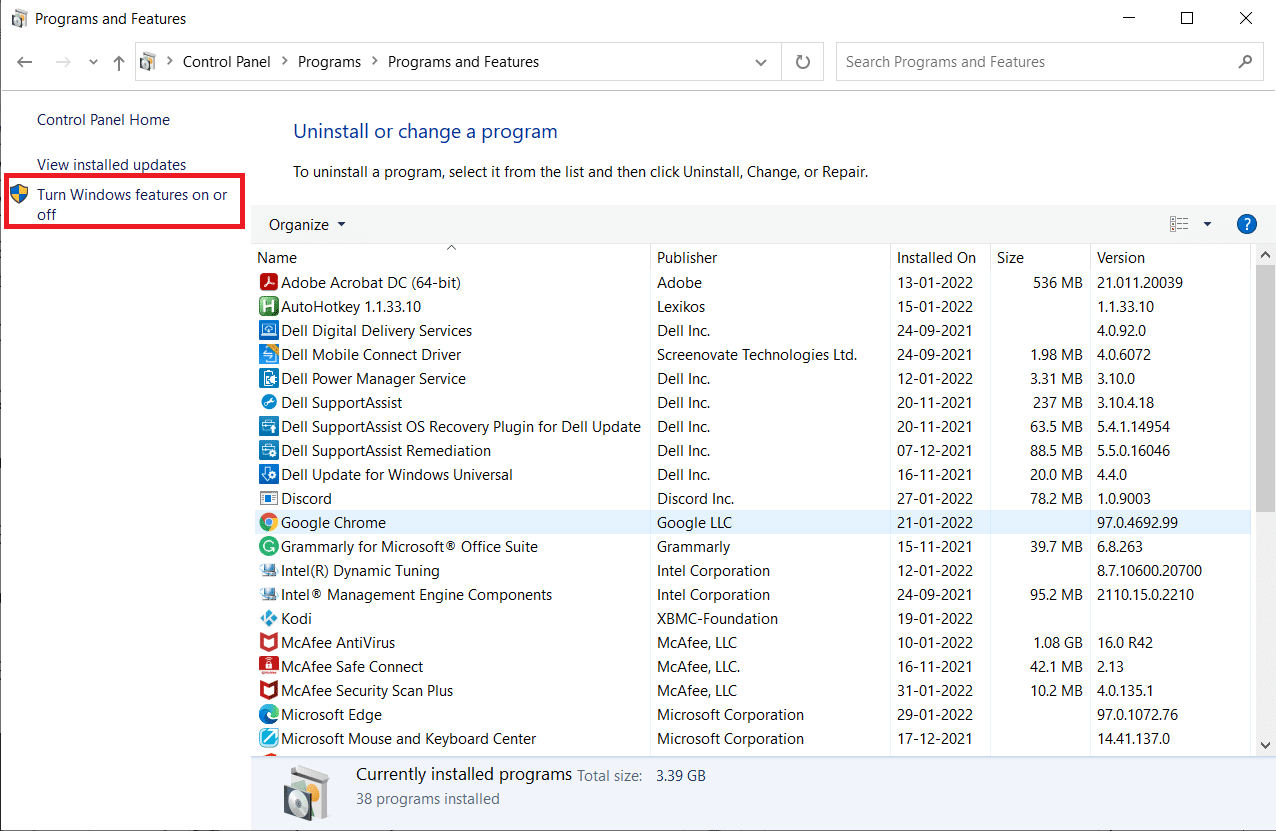Open Turn Windows features on or off
This screenshot has height=831, width=1276.
pyautogui.click(x=132, y=204)
